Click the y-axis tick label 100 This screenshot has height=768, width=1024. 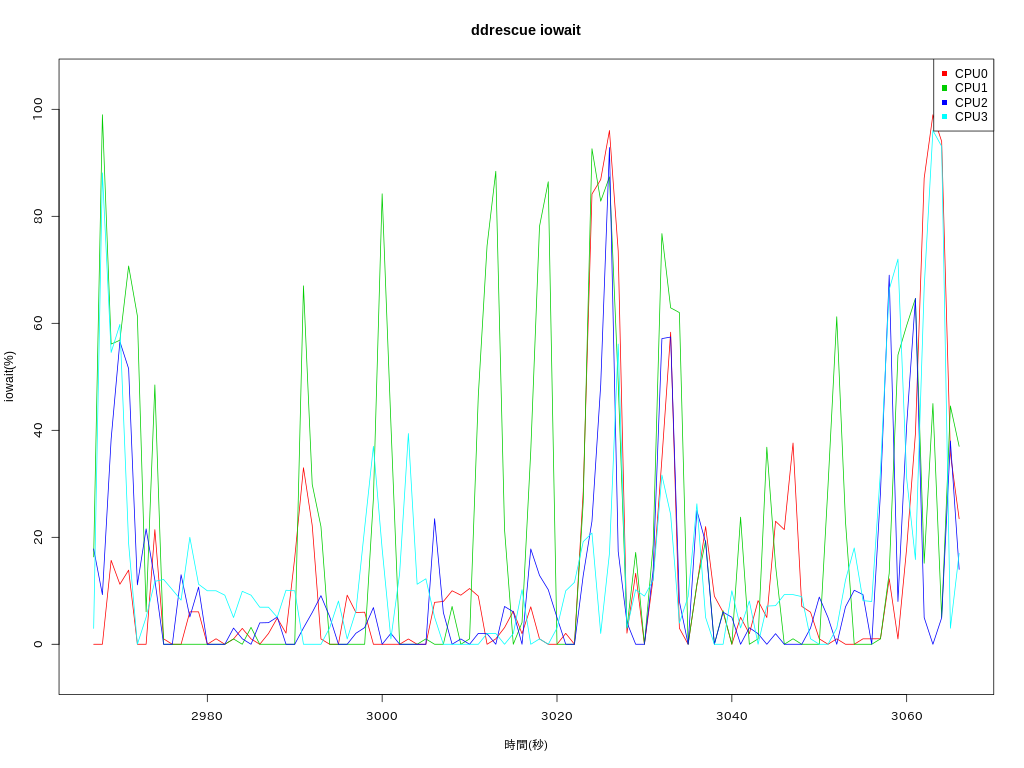[x=38, y=109]
